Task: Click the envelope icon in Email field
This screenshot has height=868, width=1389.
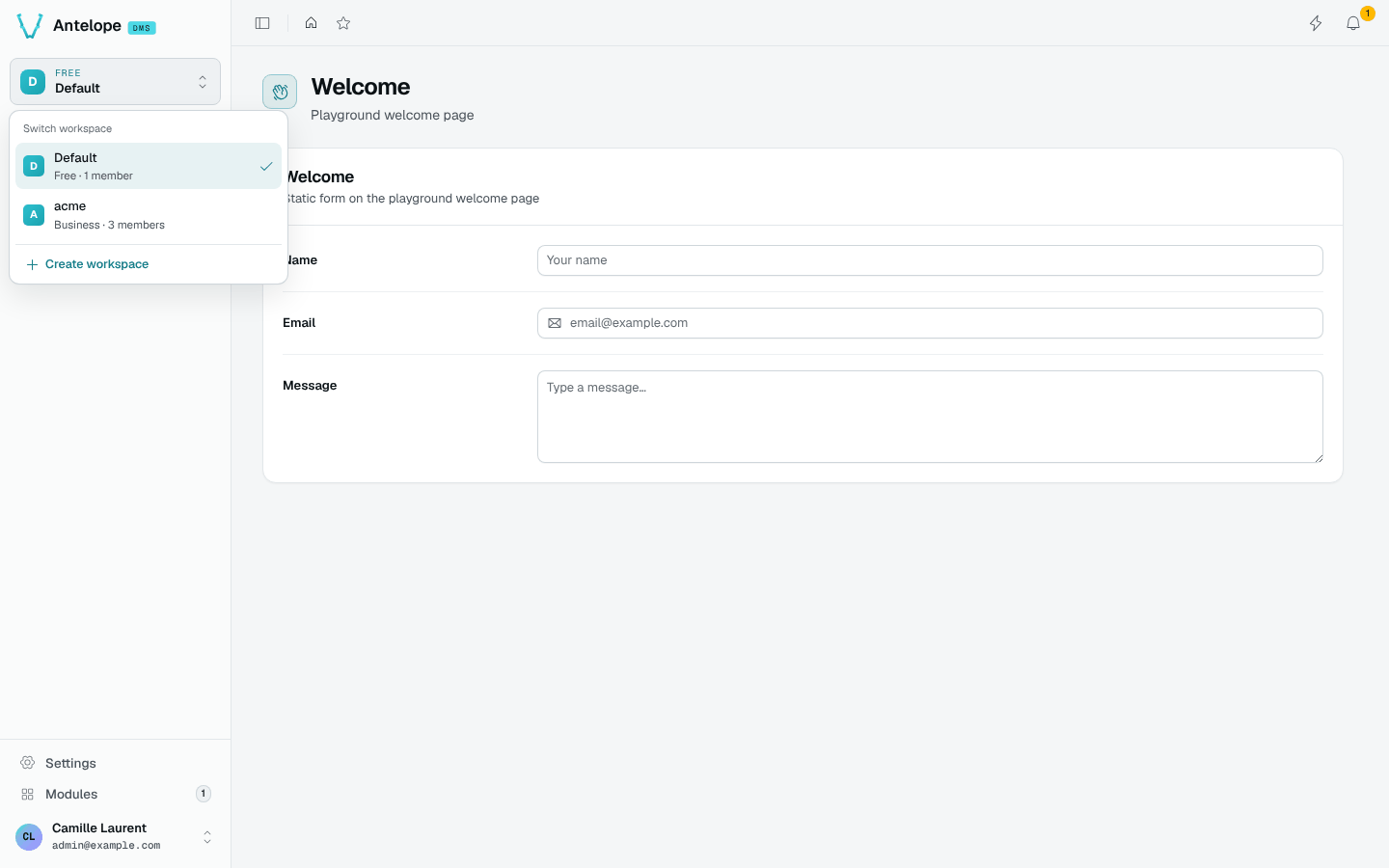Action: 555,323
